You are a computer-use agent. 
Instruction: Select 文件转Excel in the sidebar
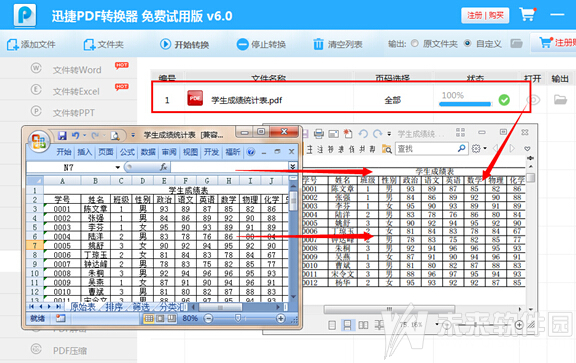pos(76,91)
